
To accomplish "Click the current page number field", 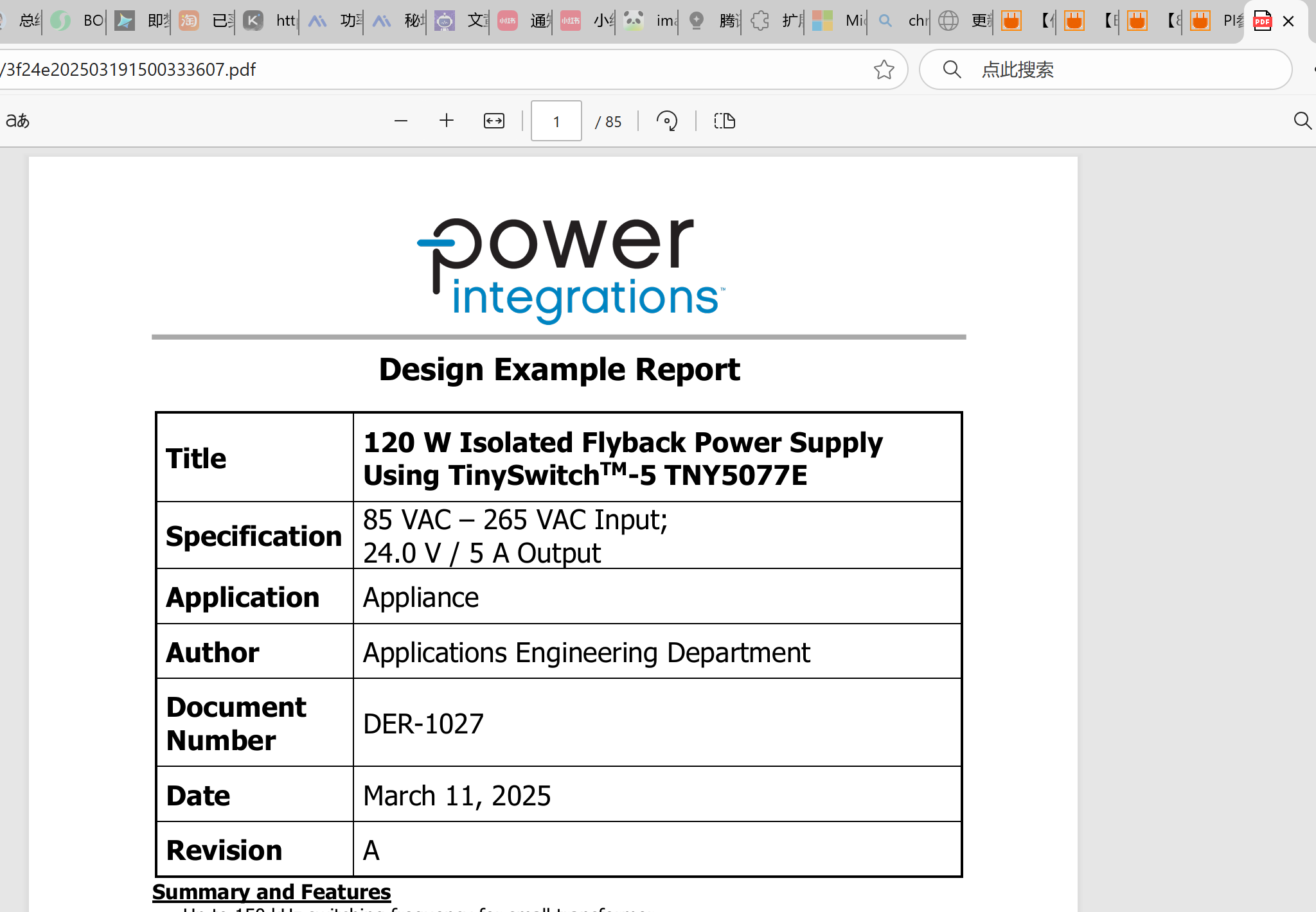I will [556, 121].
